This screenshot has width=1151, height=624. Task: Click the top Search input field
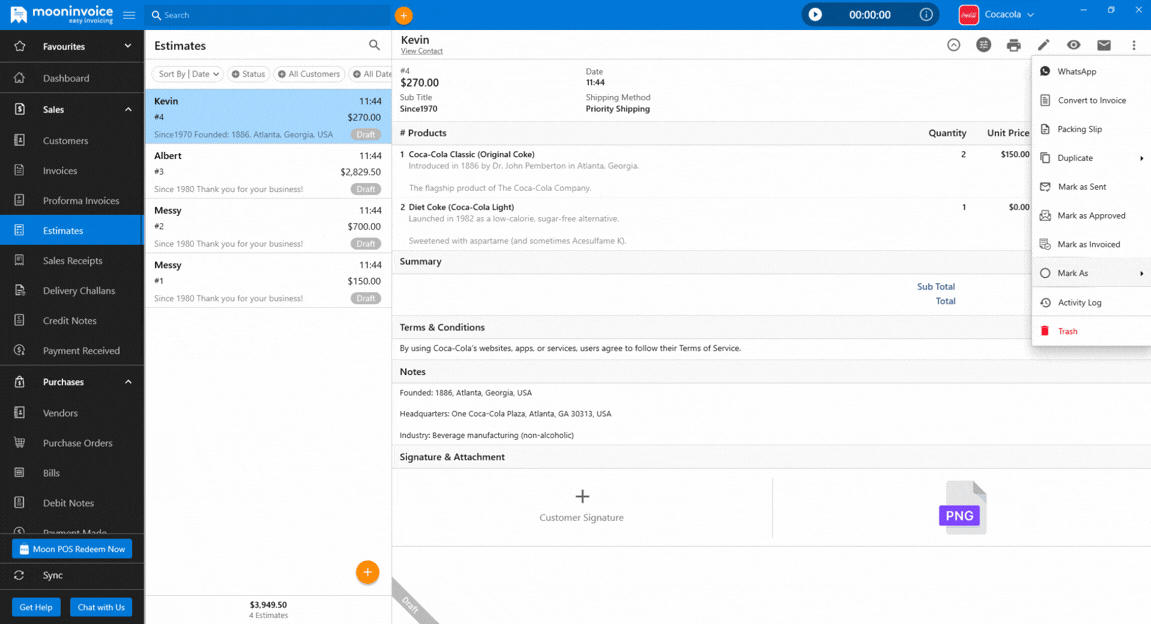[270, 15]
